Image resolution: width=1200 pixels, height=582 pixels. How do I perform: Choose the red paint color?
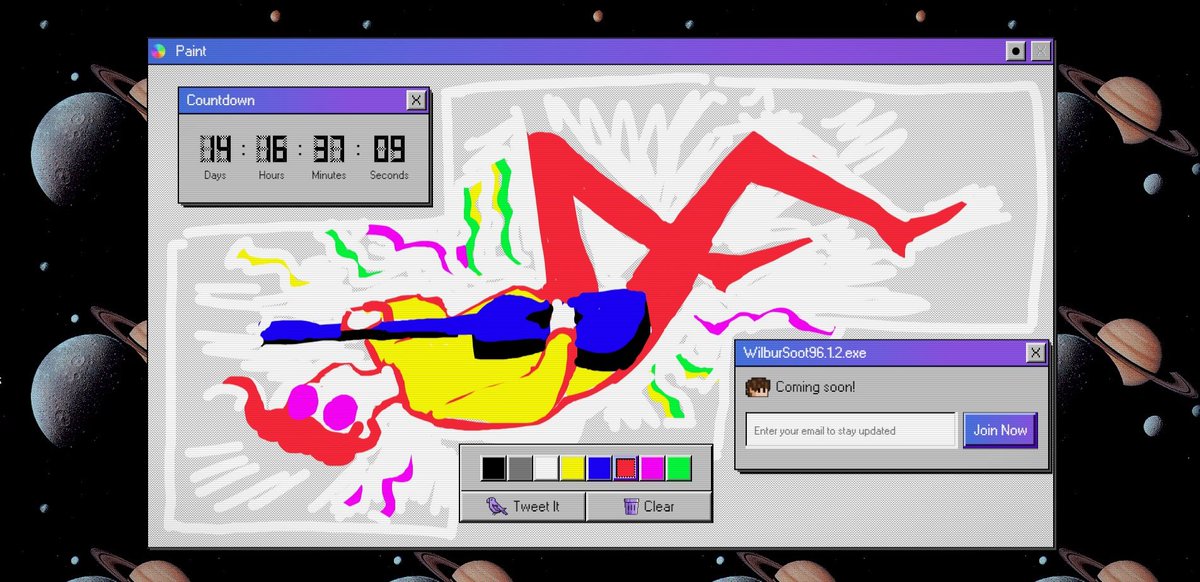tap(626, 468)
